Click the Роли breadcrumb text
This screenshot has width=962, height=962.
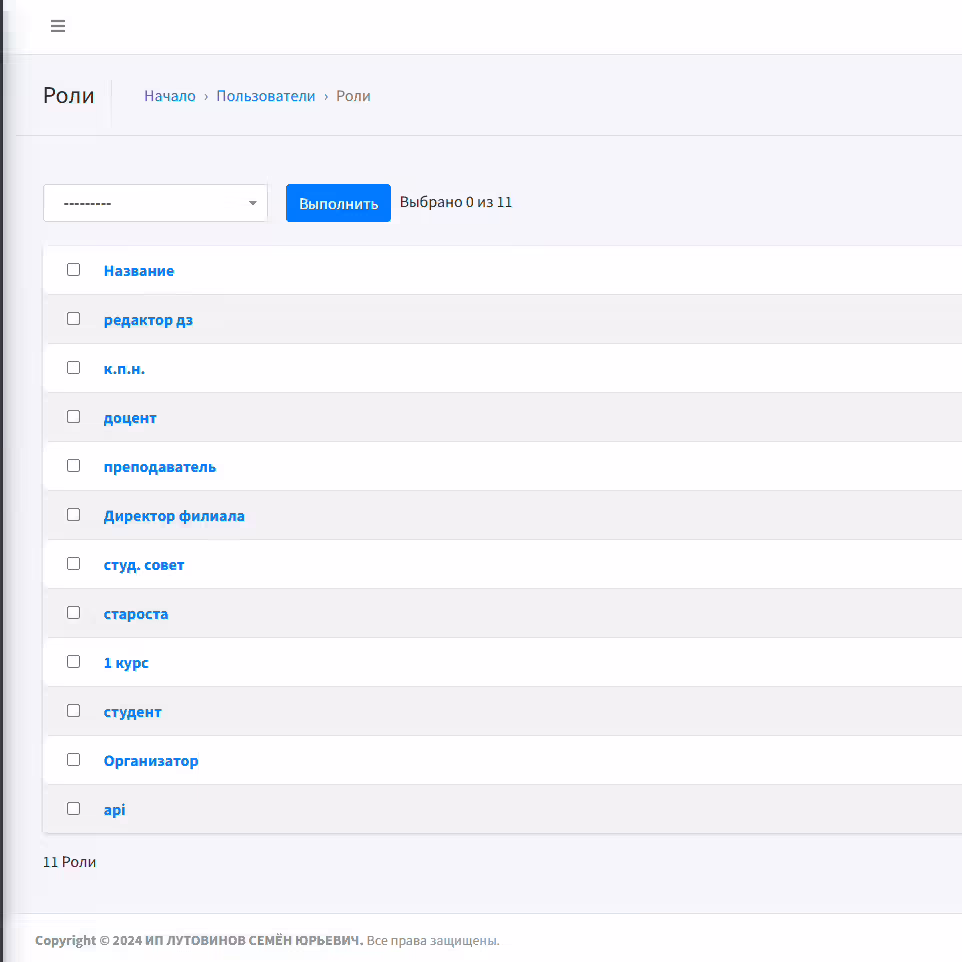pos(353,96)
